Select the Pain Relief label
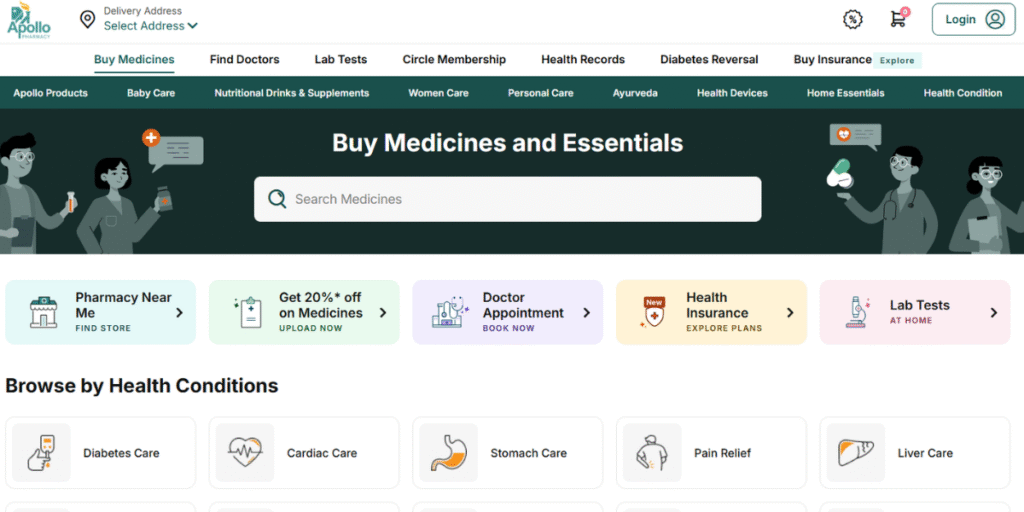 (723, 453)
